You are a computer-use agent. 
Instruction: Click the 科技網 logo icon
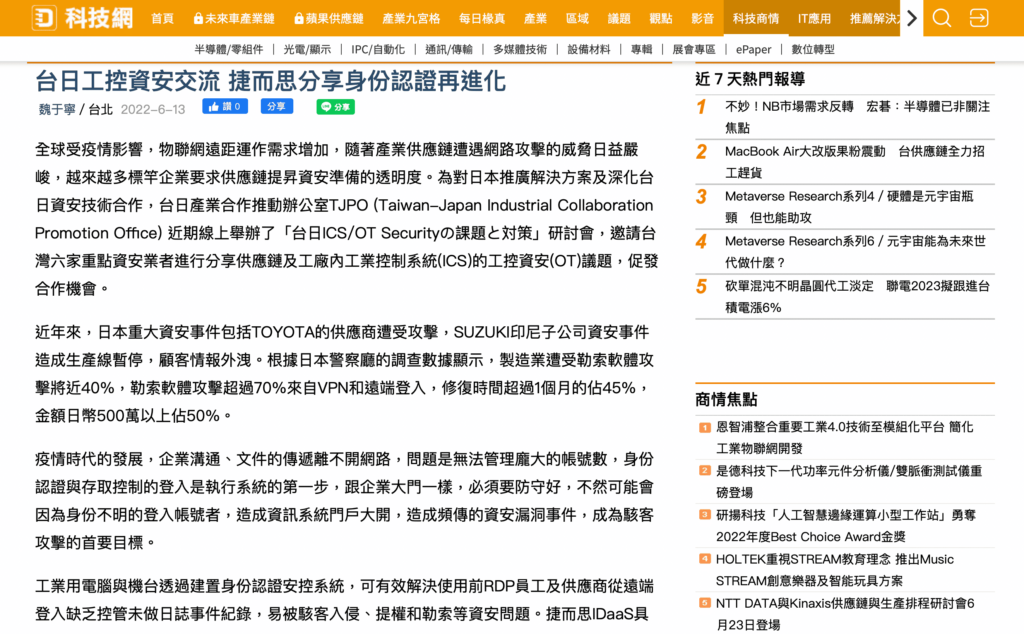pyautogui.click(x=44, y=18)
